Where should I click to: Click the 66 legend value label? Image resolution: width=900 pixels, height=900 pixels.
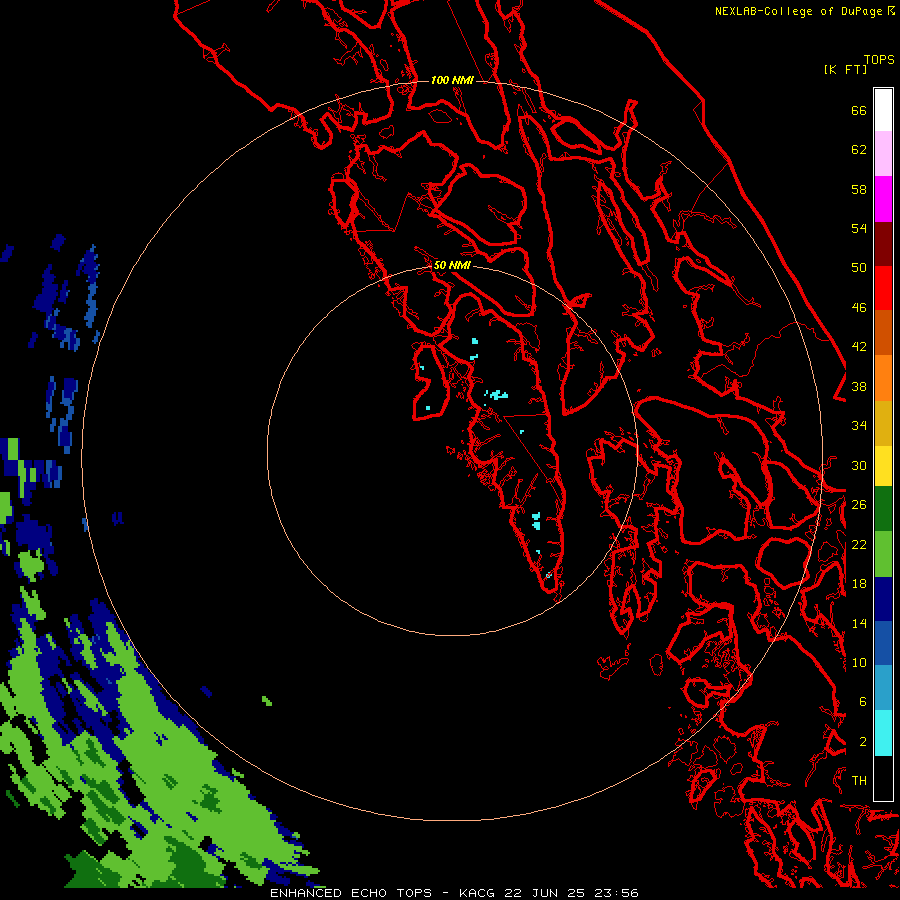859,110
